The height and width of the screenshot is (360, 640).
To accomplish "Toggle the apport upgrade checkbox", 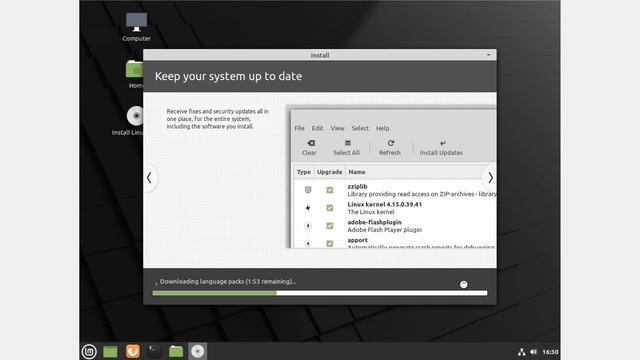I will pos(329,244).
